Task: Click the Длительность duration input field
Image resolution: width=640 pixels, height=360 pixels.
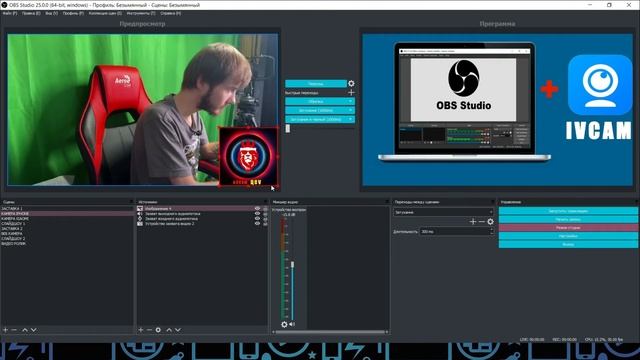Action: 457,231
